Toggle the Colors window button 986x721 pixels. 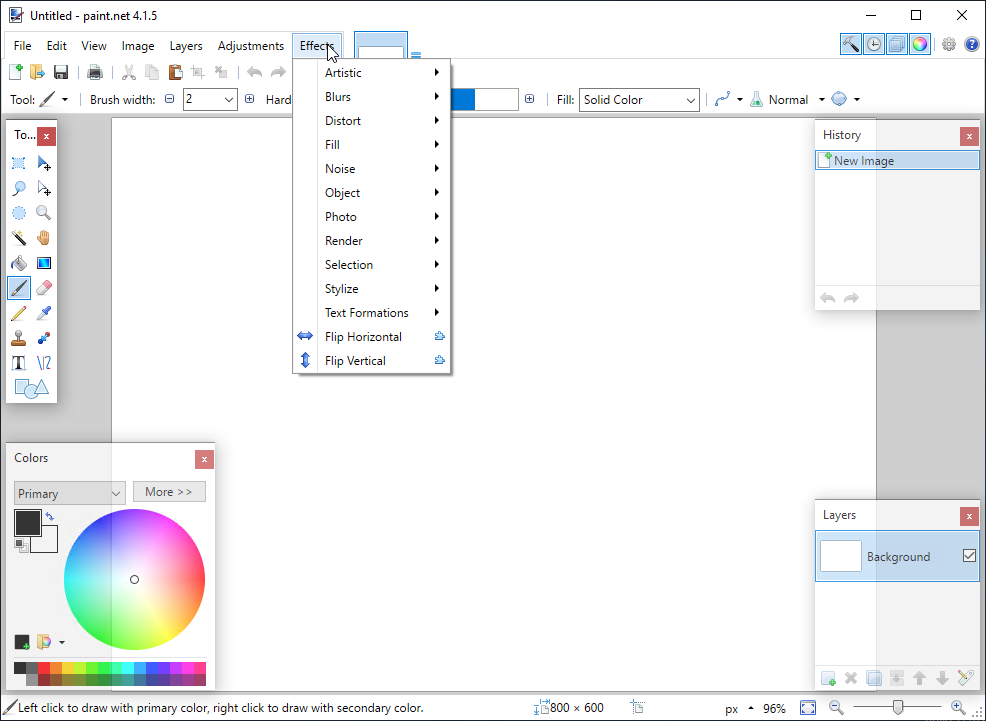[x=920, y=44]
